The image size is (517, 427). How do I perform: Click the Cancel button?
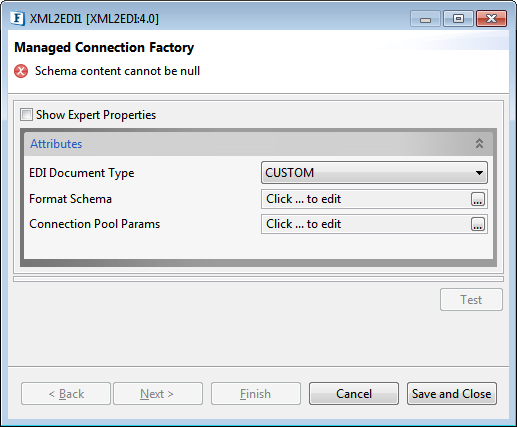(x=354, y=394)
